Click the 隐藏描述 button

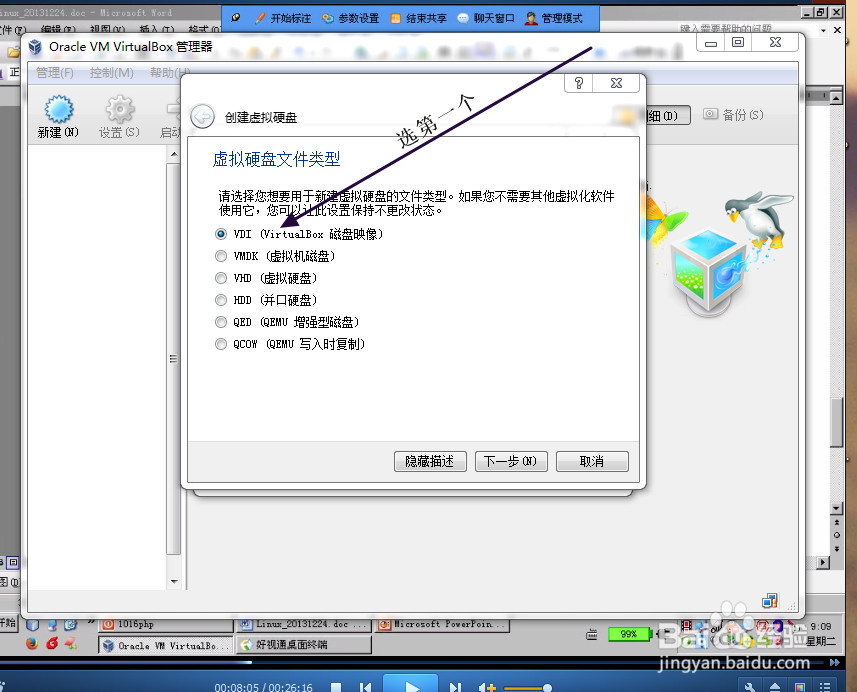click(430, 461)
